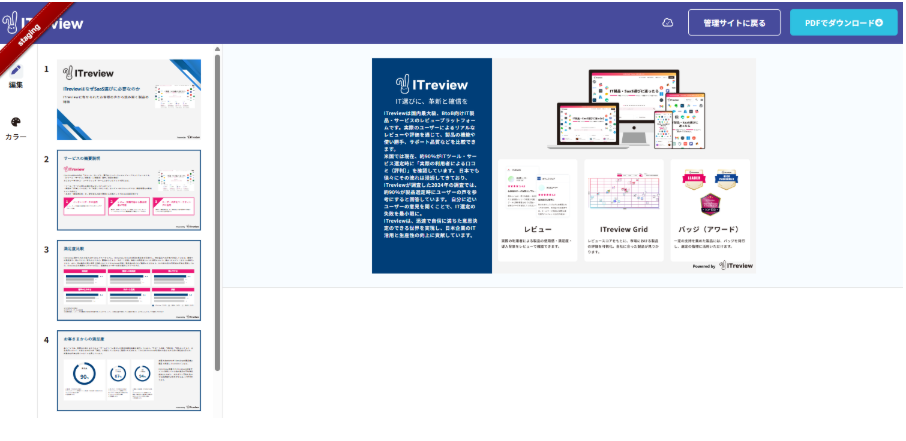Click the cloud save status icon
The width and height of the screenshot is (906, 441).
click(668, 23)
